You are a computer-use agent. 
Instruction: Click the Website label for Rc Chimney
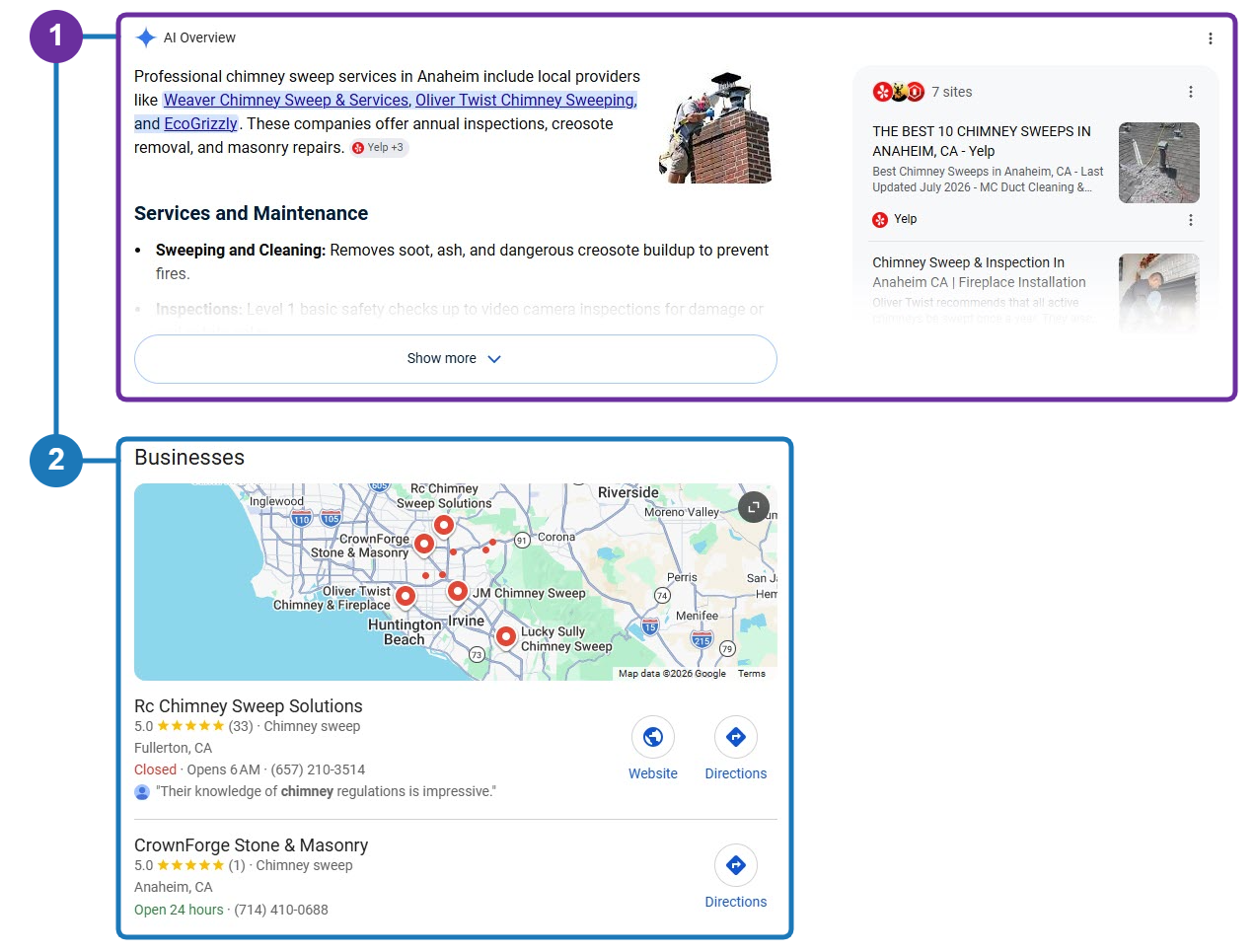tap(653, 774)
